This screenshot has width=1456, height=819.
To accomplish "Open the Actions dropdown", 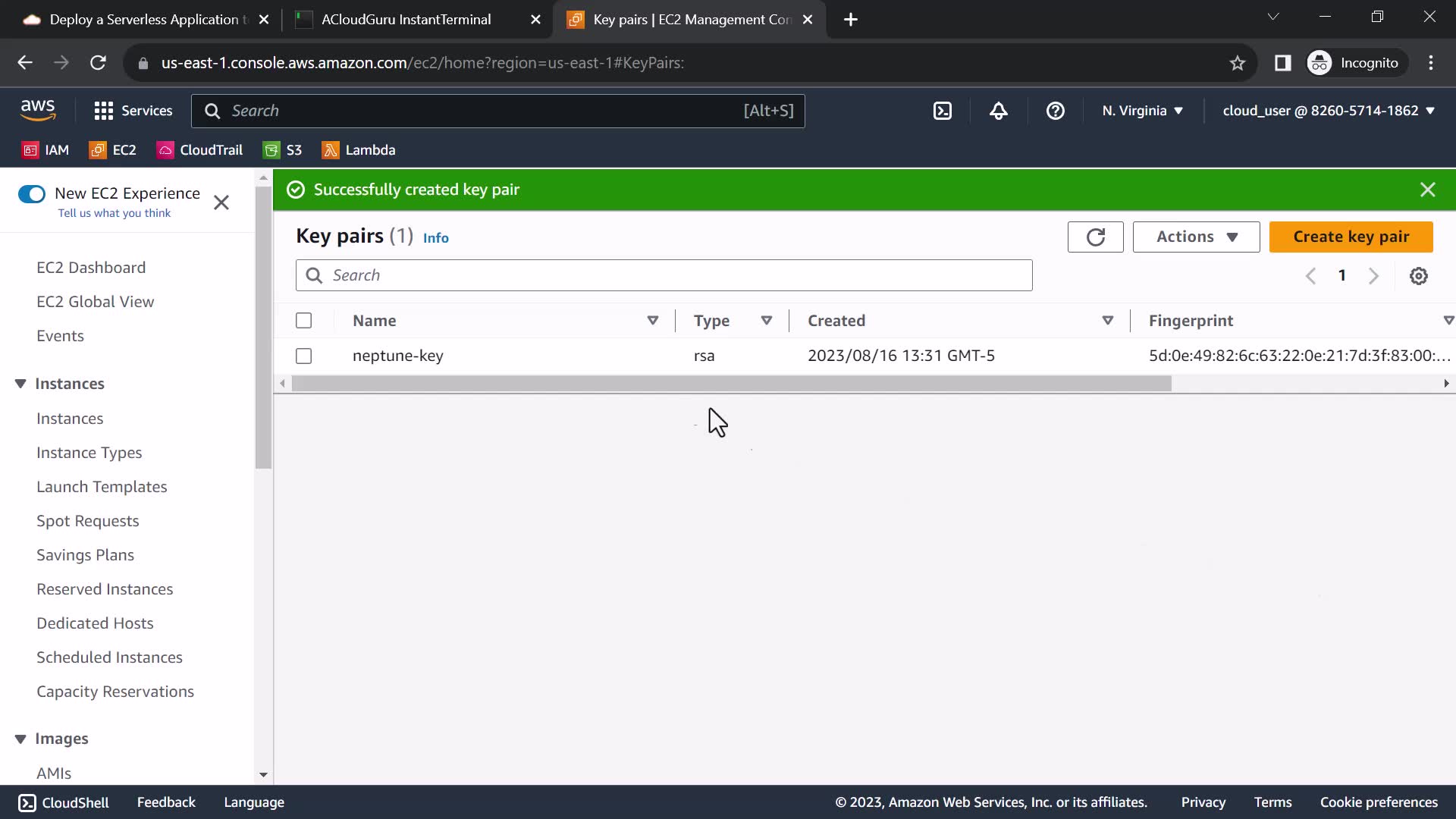I will coord(1196,237).
